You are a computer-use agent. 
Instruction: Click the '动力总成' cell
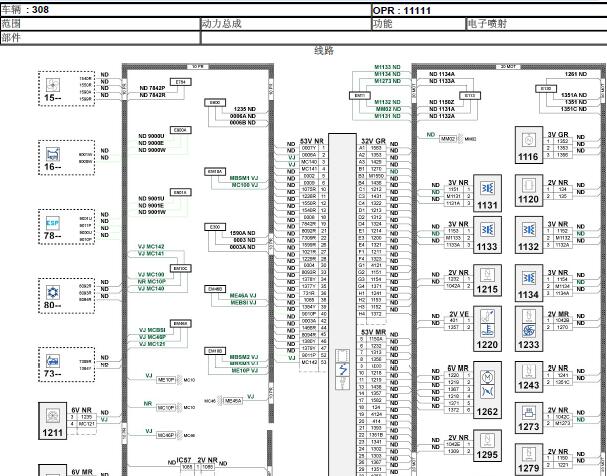coord(286,24)
